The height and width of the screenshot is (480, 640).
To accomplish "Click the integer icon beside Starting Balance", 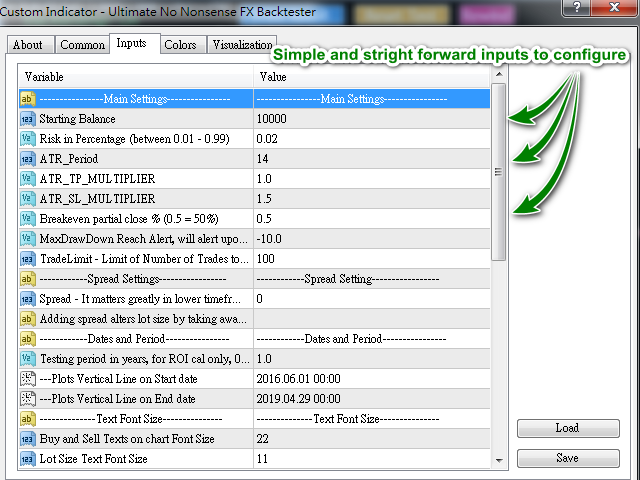I will (x=27, y=119).
